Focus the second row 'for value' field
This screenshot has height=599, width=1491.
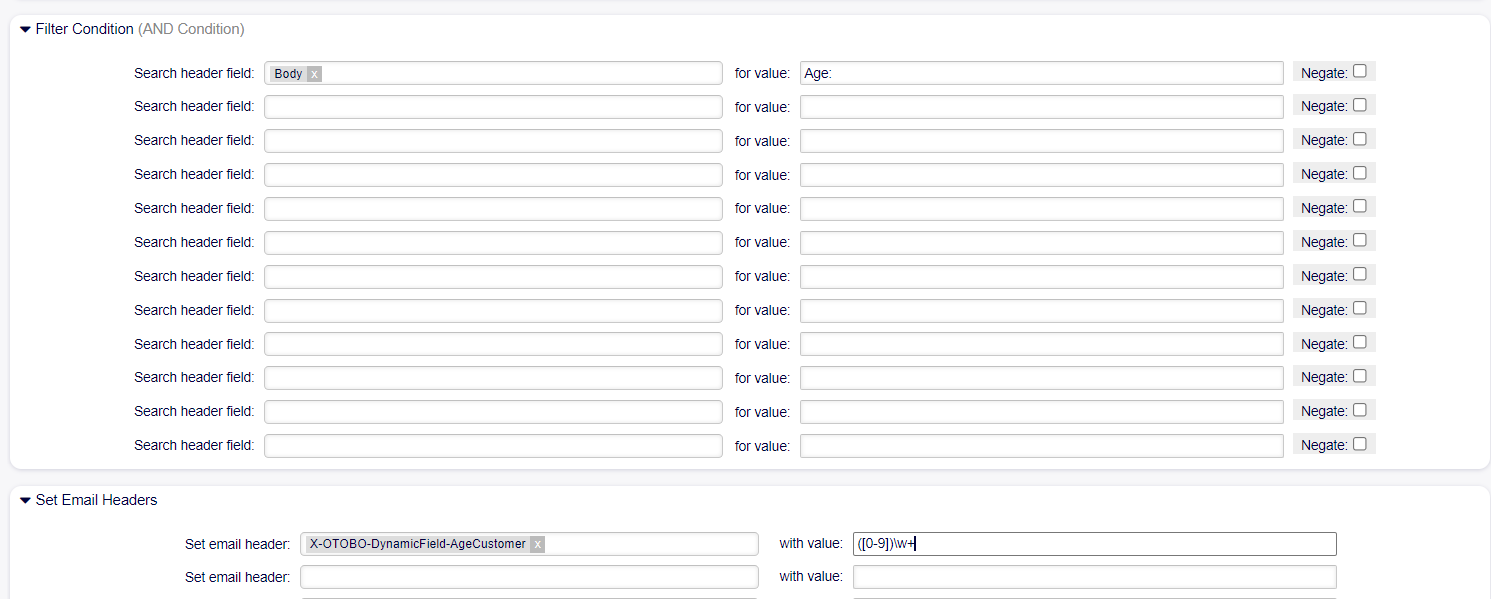1040,107
